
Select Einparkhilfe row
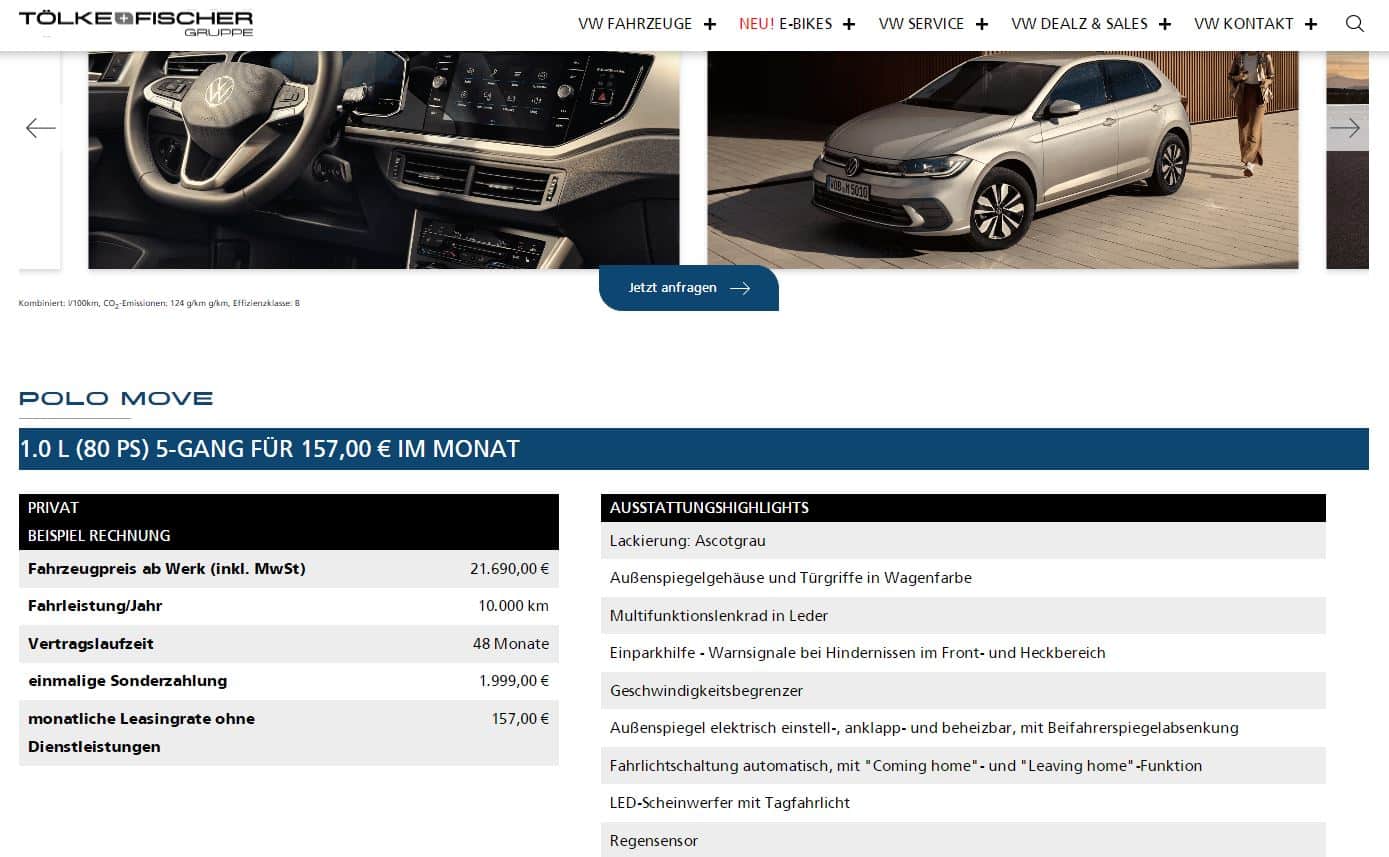tap(963, 653)
